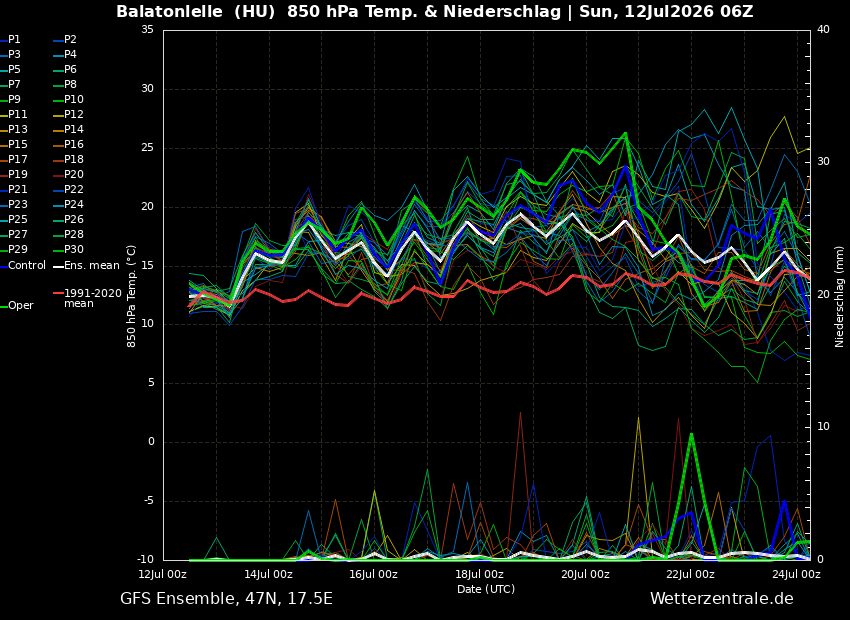Select the 1991-2020 mean legend entry
This screenshot has width=850, height=620.
coord(87,298)
